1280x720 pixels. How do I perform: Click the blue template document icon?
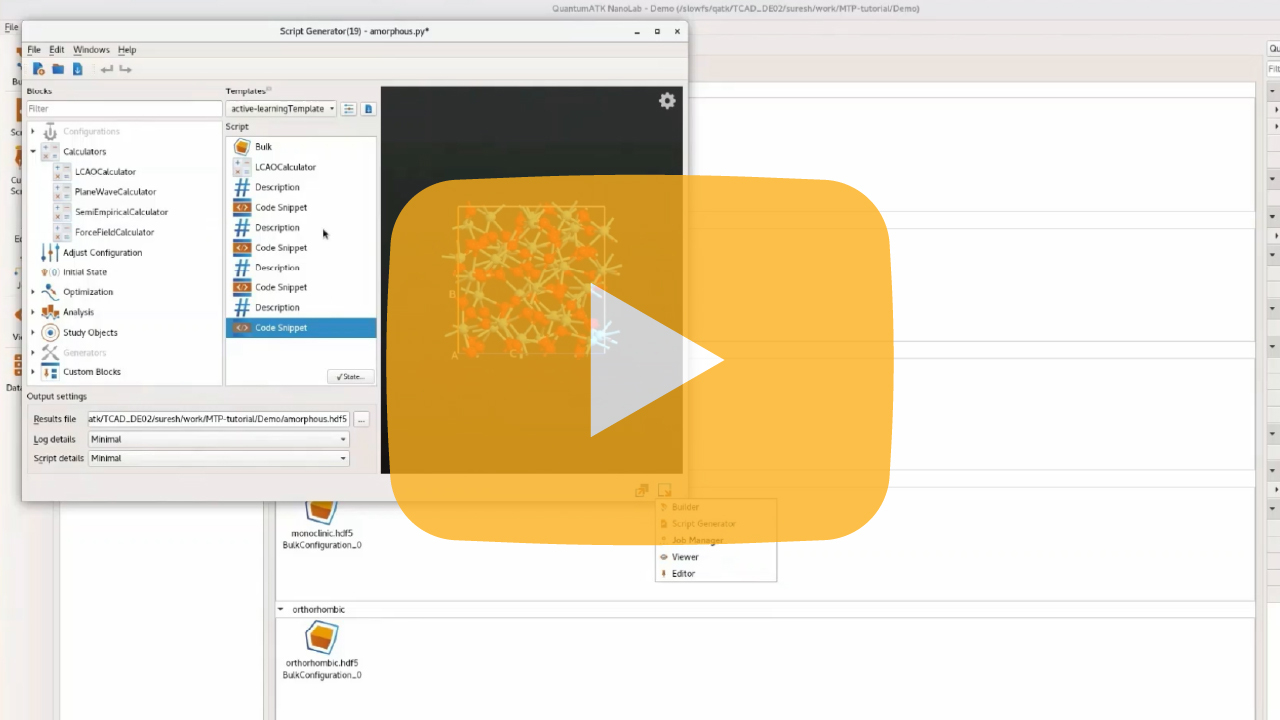[x=368, y=109]
